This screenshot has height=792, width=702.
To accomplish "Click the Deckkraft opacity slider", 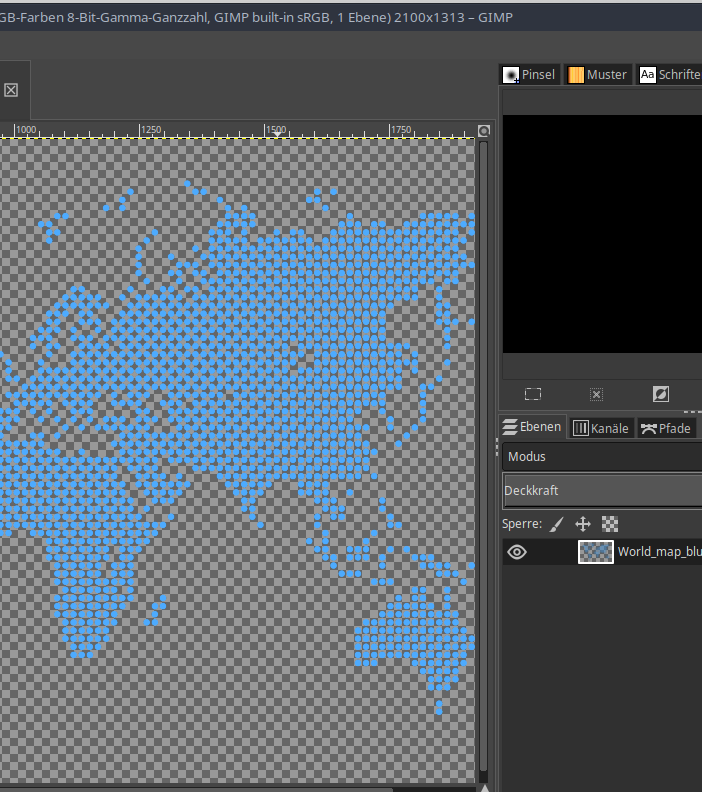I will point(602,490).
